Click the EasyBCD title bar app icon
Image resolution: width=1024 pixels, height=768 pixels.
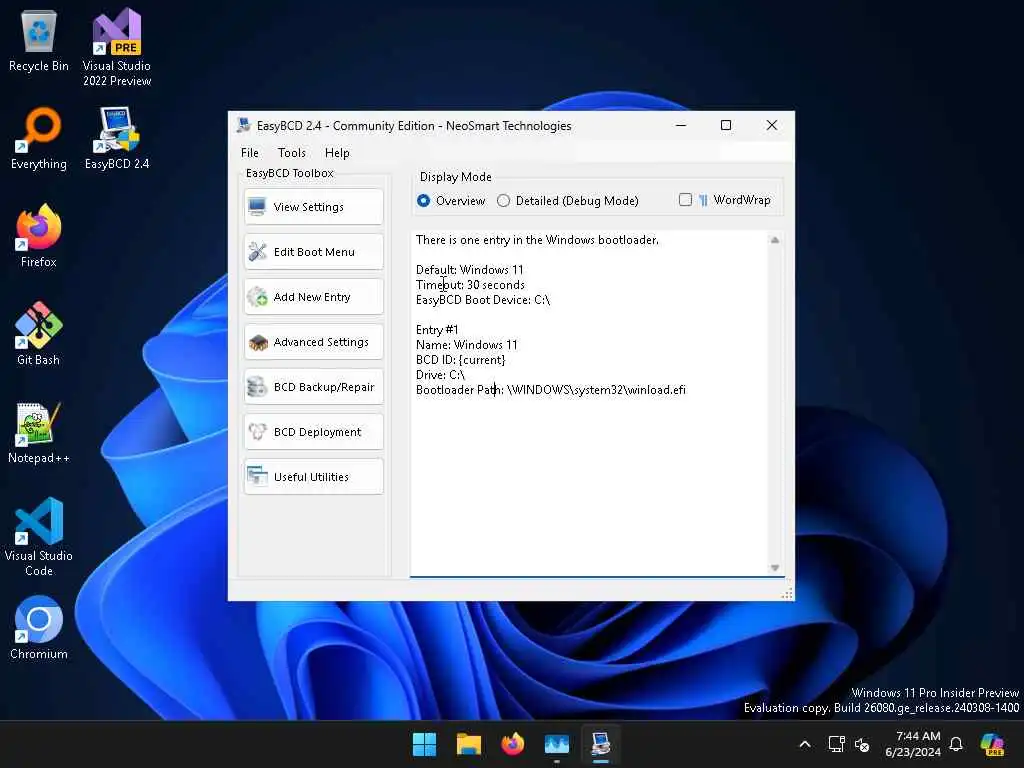coord(244,125)
